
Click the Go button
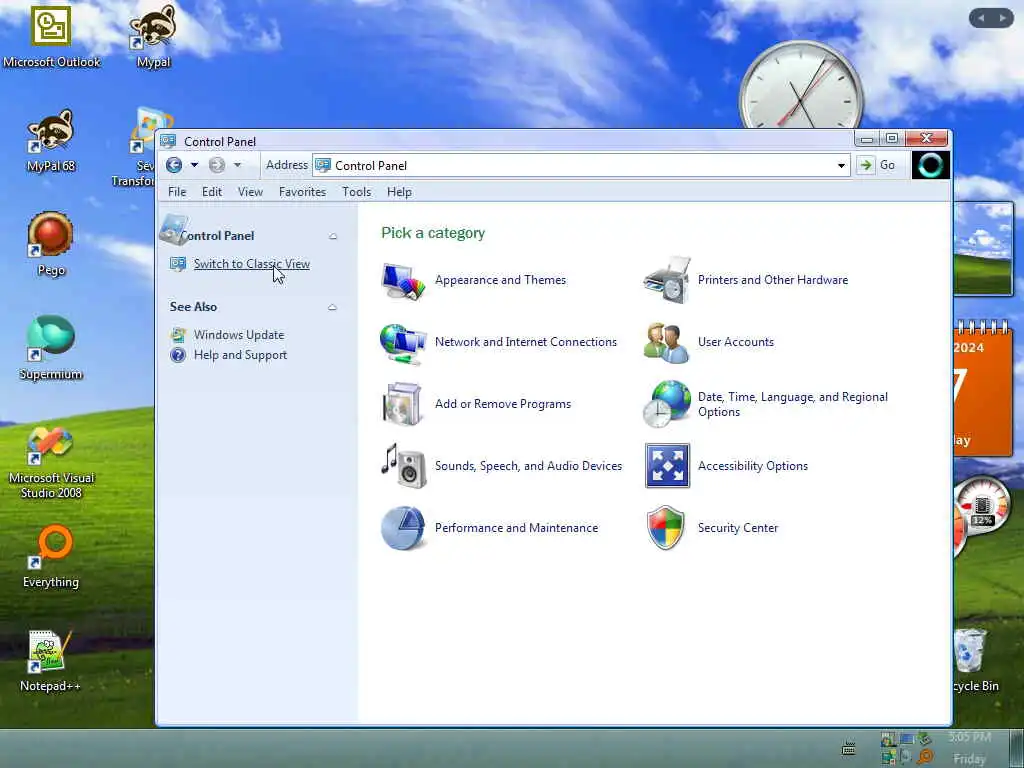click(878, 165)
